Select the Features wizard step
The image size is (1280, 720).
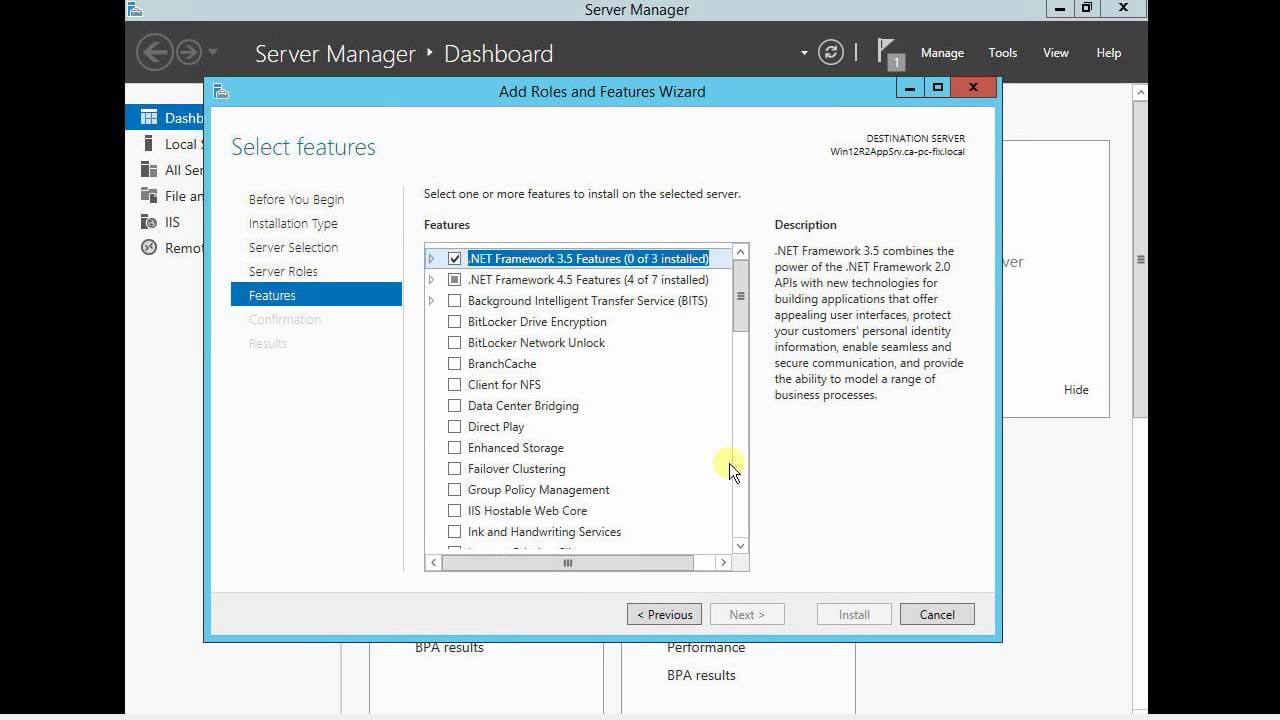pos(316,295)
